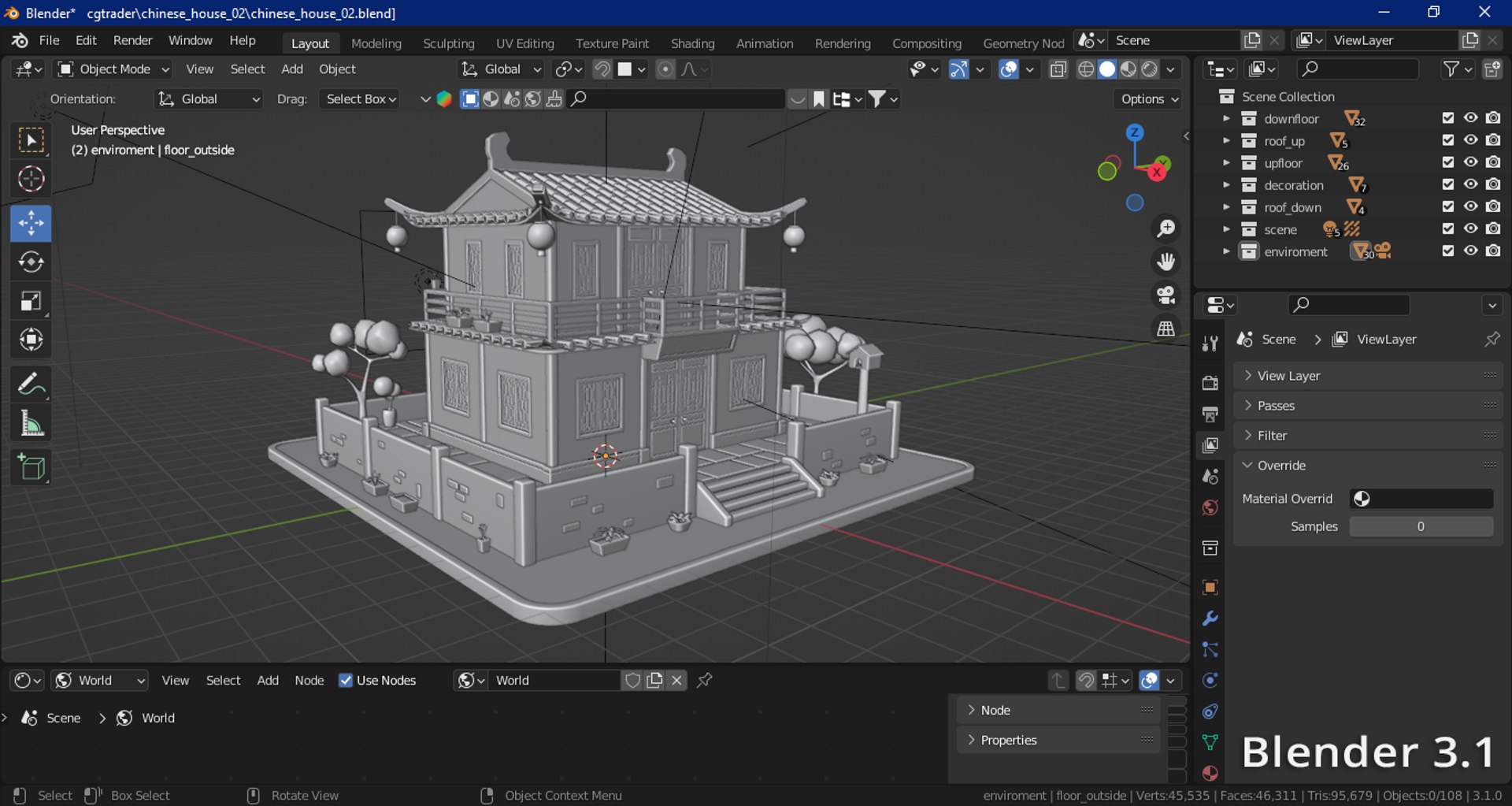Open the outliner filter funnel dropdown
The width and height of the screenshot is (1512, 806).
point(1457,69)
